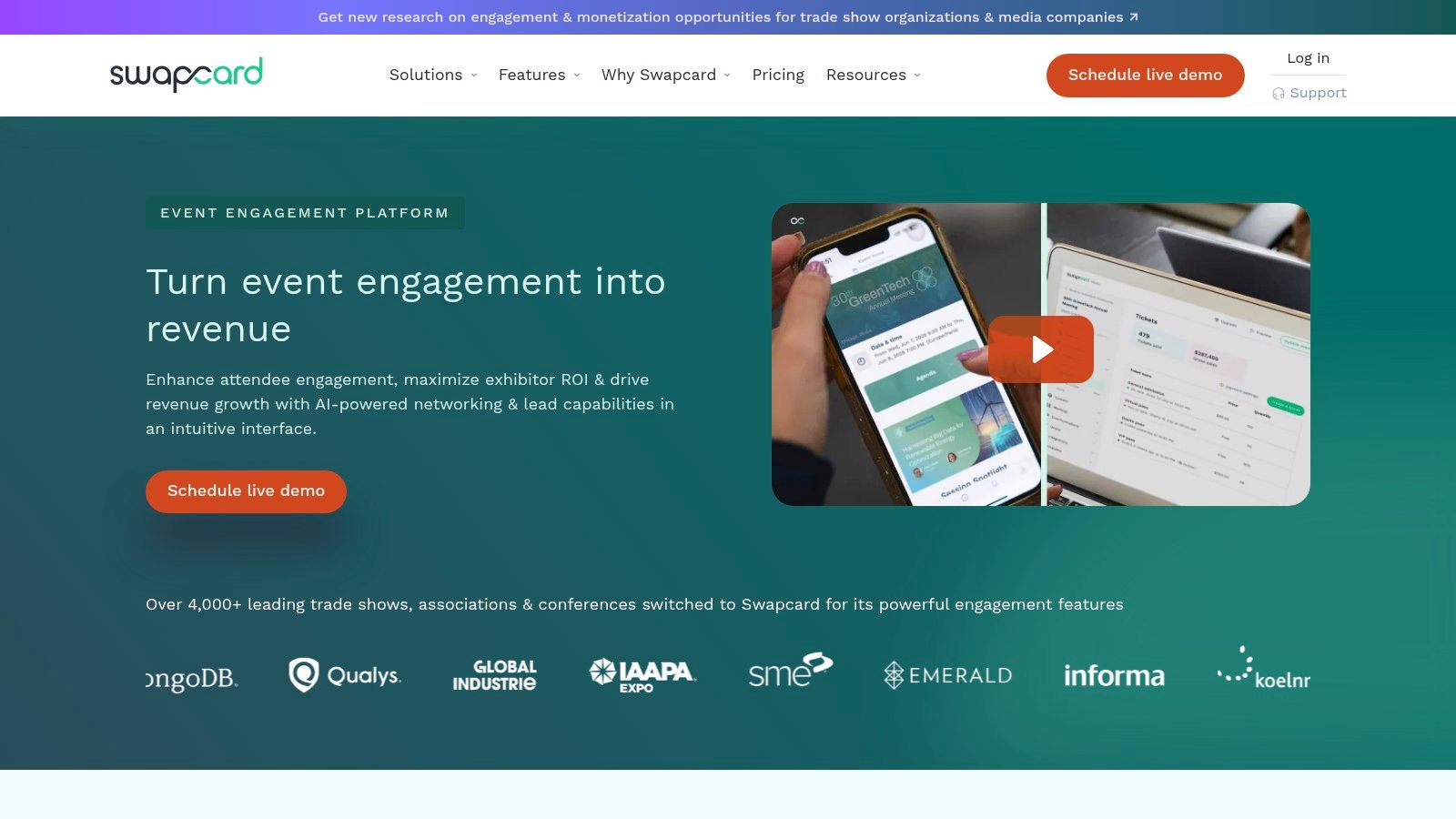This screenshot has height=819, width=1456.
Task: Click the Qualys logo in the carousel
Action: 345,675
